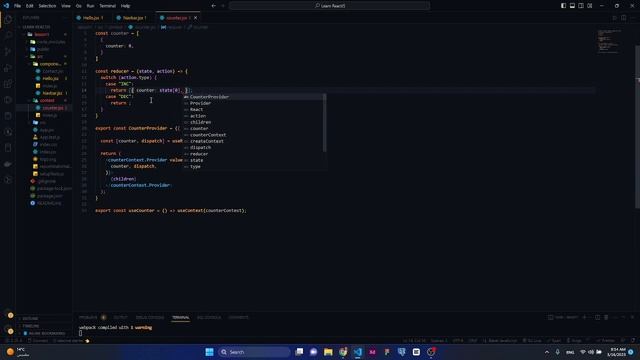The width and height of the screenshot is (640, 360).
Task: Open the Help menu
Action: tap(125, 6)
